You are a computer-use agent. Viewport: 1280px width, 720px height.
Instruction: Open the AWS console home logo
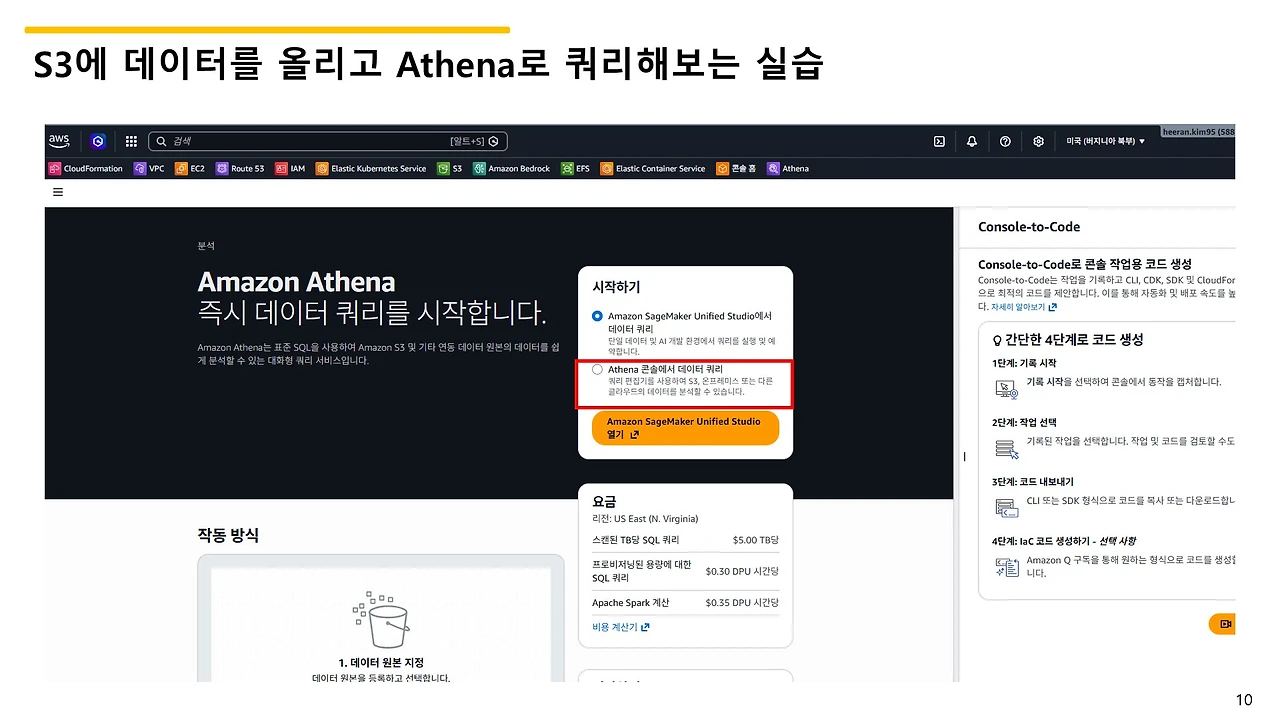(58, 141)
